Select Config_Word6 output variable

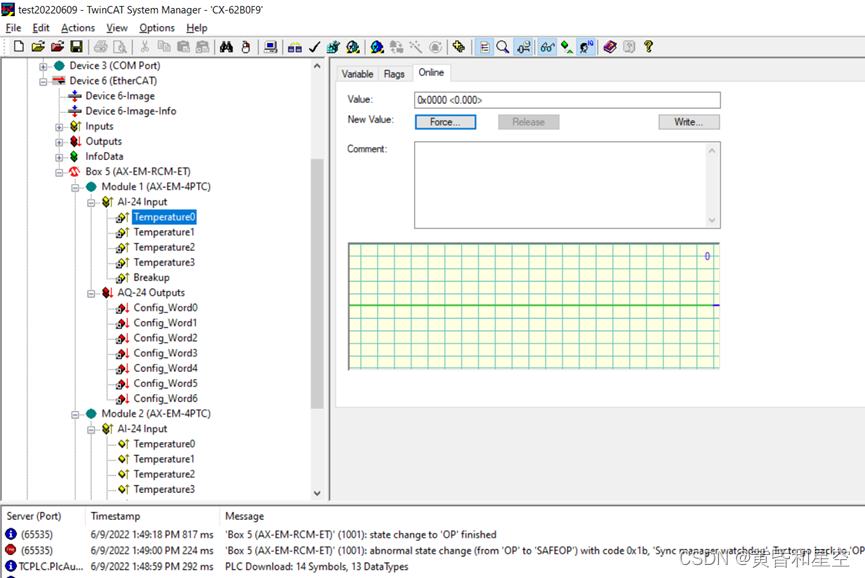pos(165,398)
